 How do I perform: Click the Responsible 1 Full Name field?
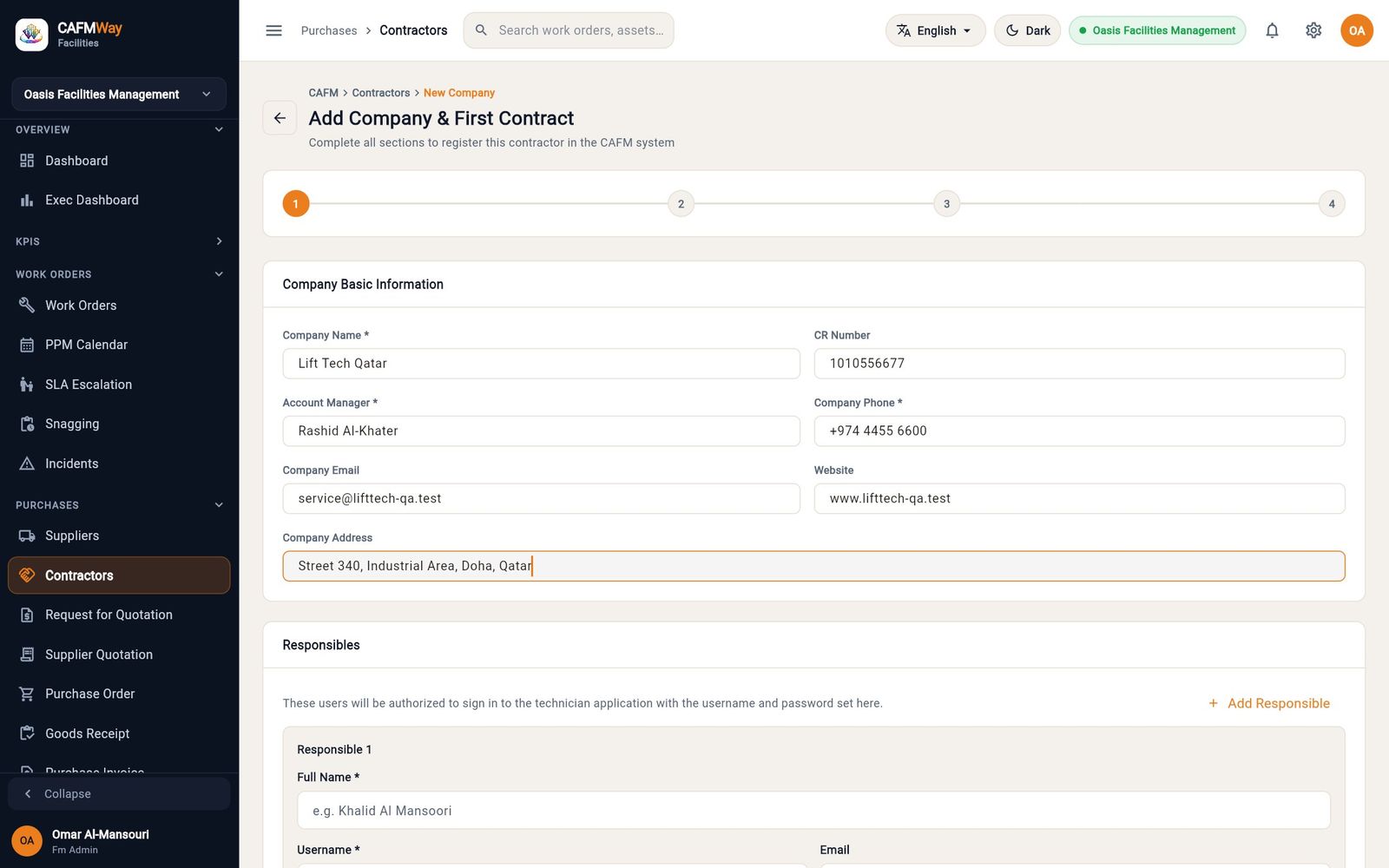tap(813, 811)
